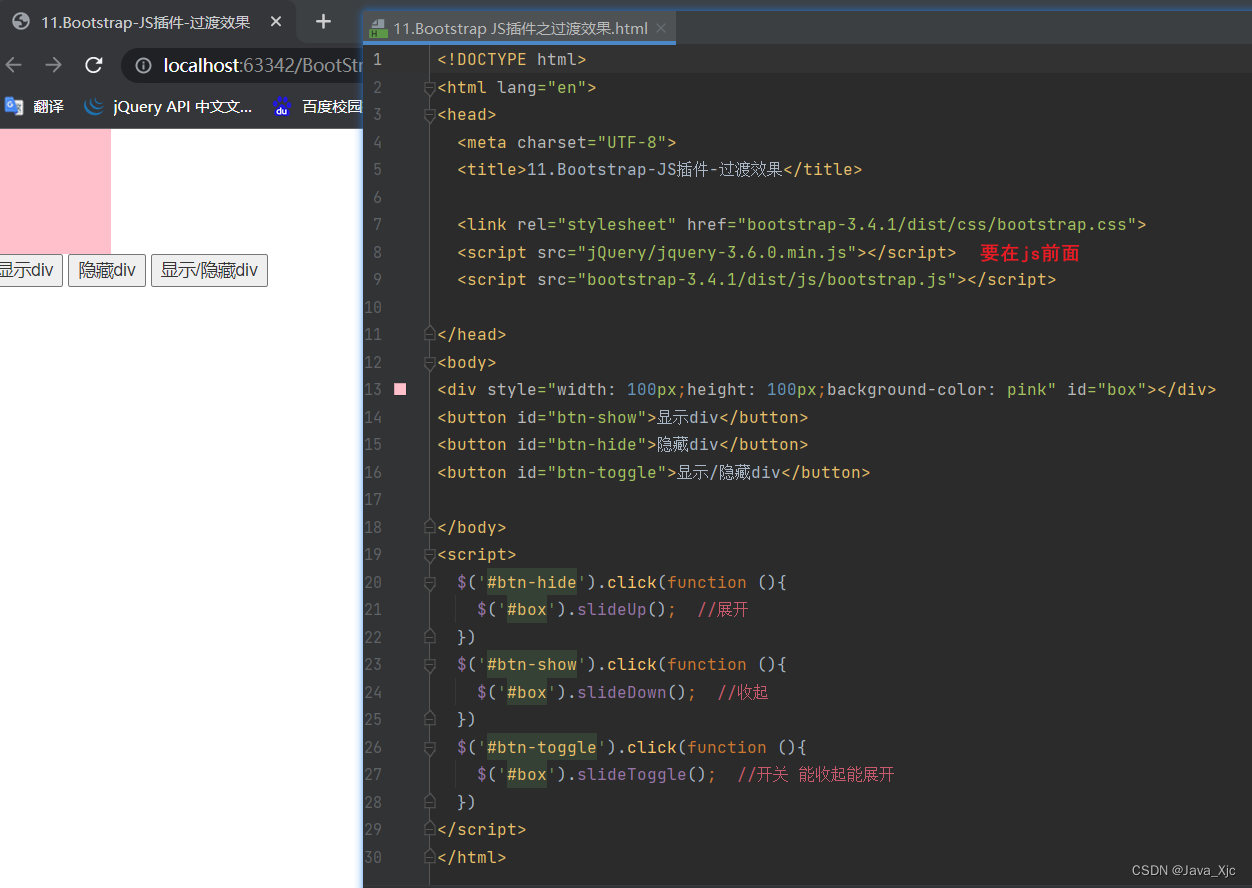Viewport: 1252px width, 888px height.
Task: Click the btn-show button code line
Action: [x=622, y=417]
